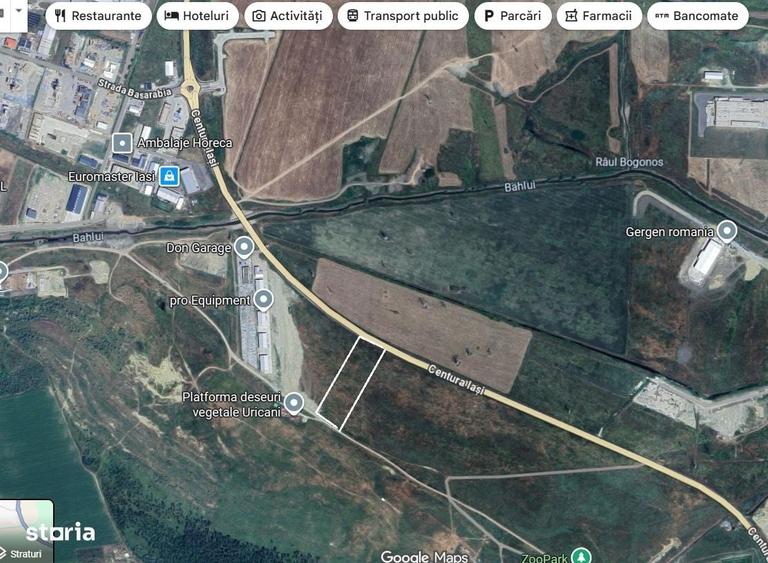768x563 pixels.
Task: Filter map by Restaurante
Action: [x=98, y=16]
